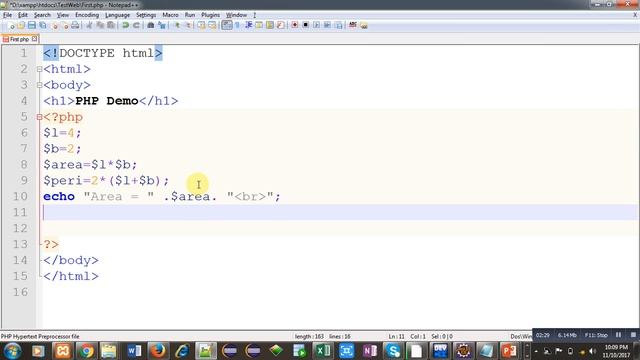Open the Language menu
This screenshot has height=360, width=640.
[117, 15]
